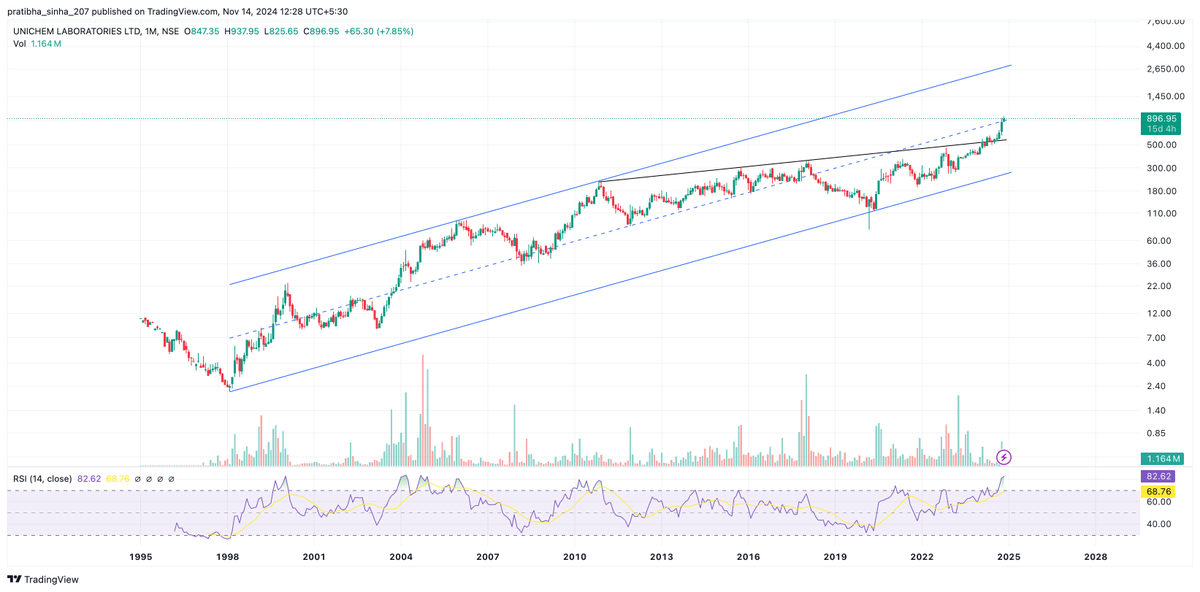
Task: Click the 22.00 price axis label
Action: pyautogui.click(x=1159, y=287)
